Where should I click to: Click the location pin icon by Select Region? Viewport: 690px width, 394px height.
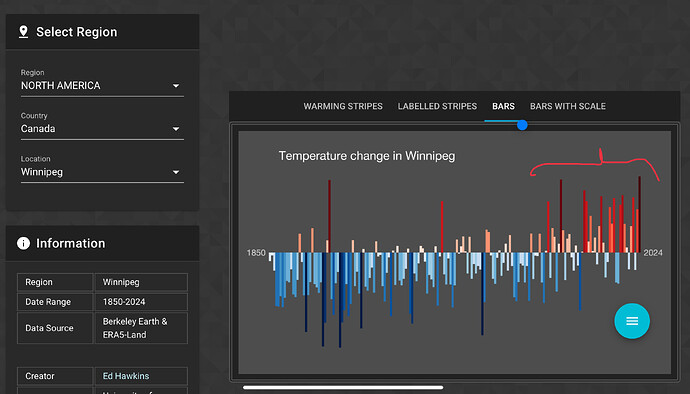(x=23, y=32)
